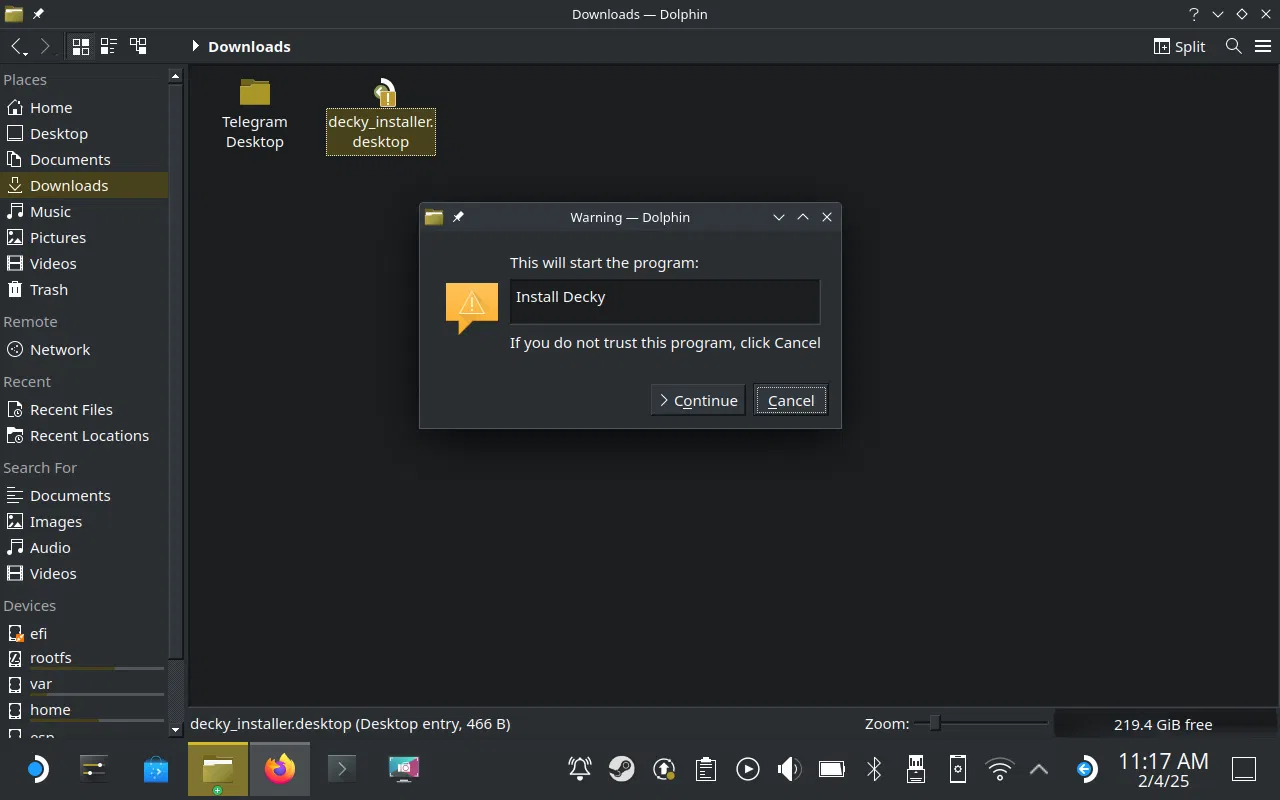Open Documents under Places
Viewport: 1280px width, 800px height.
(x=85, y=159)
